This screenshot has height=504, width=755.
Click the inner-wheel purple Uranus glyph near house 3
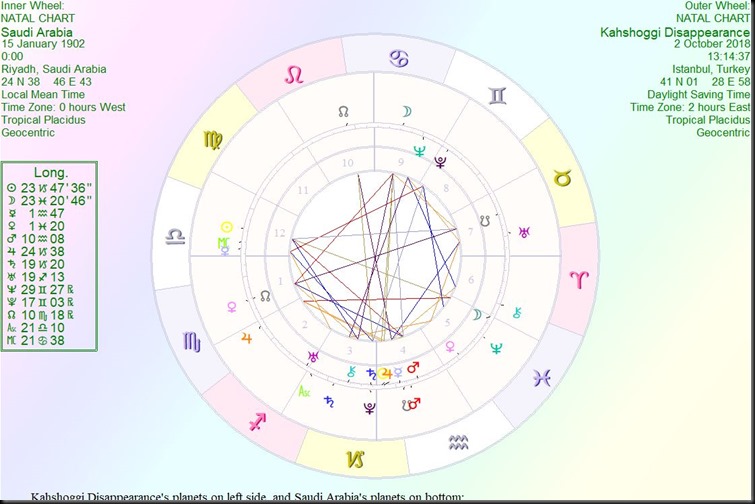313,357
